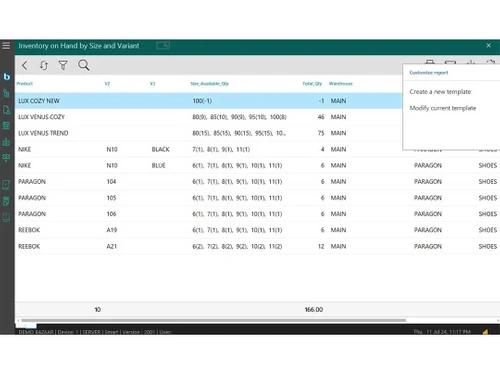500x375 pixels.
Task: Open the hierarchy tree sidebar icon
Action: point(6,93)
